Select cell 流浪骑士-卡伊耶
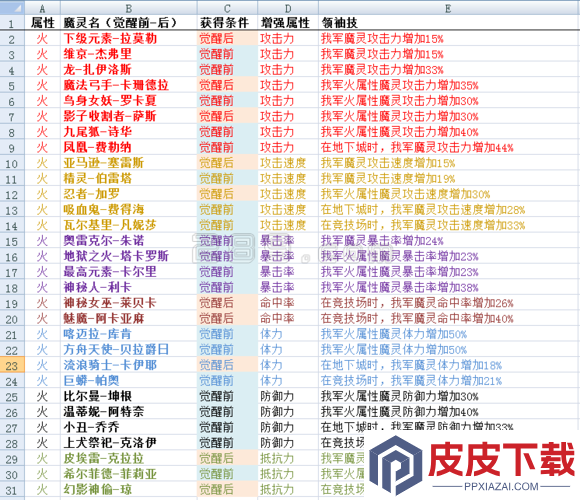 (129, 365)
